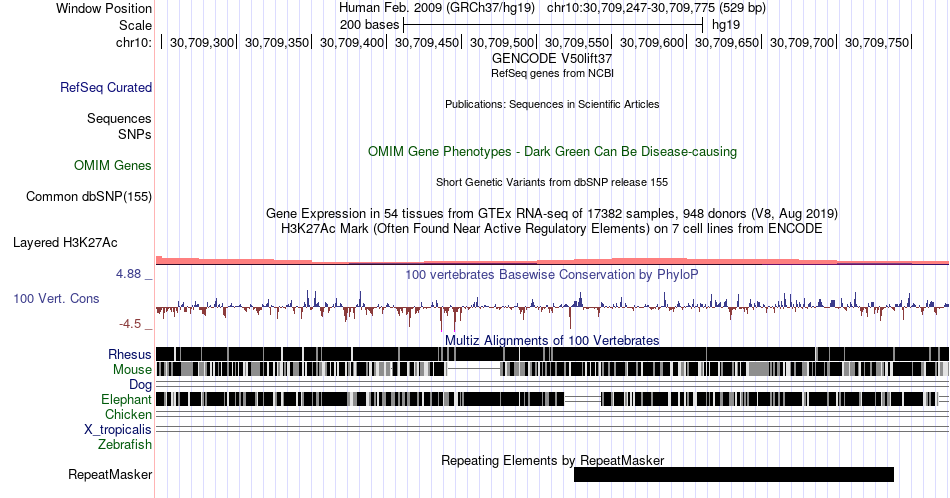Open RefSeq Curated track settings
Screen dimensions: 950x498
pos(106,87)
